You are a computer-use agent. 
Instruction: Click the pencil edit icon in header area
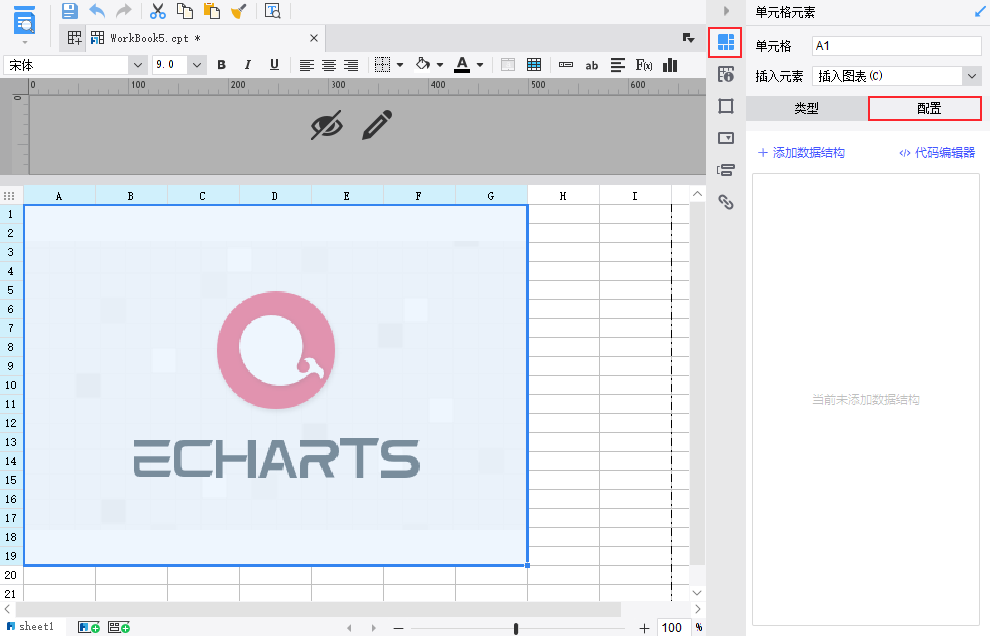click(377, 125)
